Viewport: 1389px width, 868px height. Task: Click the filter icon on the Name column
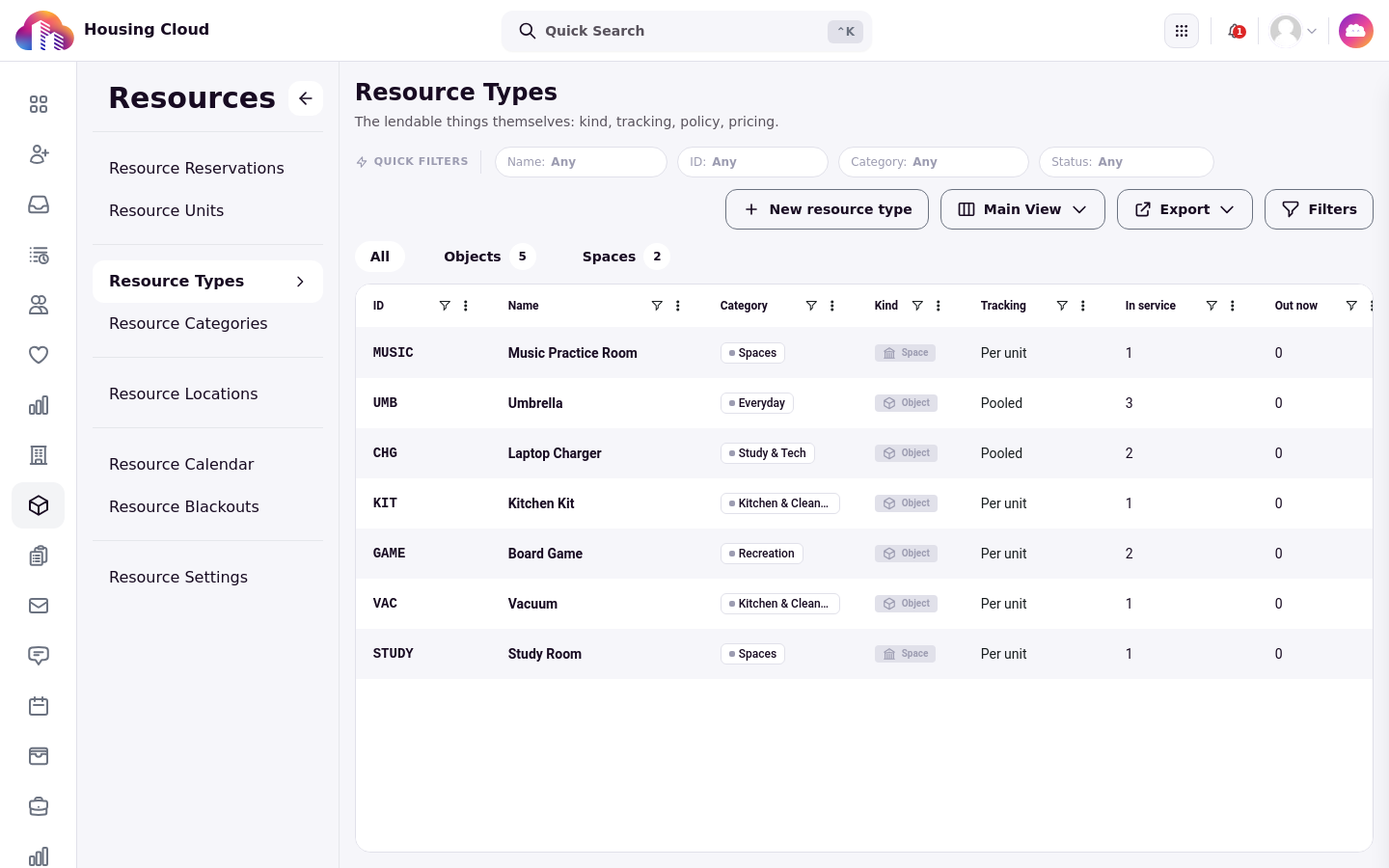(x=657, y=306)
